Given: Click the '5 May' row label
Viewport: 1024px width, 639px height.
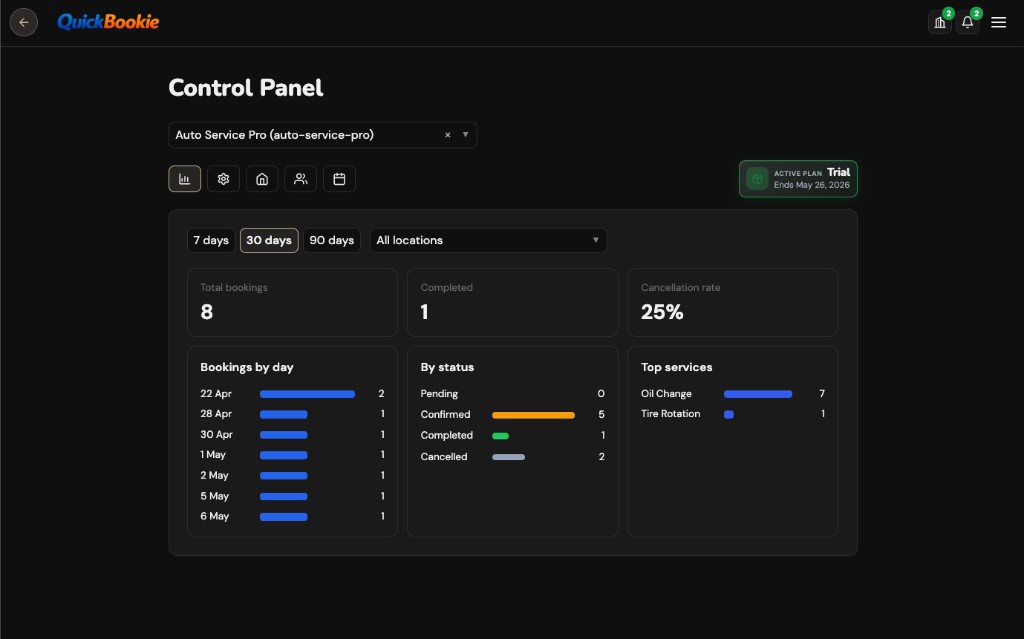Looking at the screenshot, I should (x=215, y=496).
